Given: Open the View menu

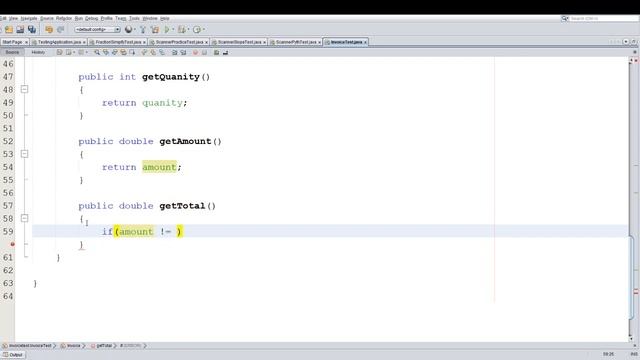Looking at the screenshot, I should (13, 18).
